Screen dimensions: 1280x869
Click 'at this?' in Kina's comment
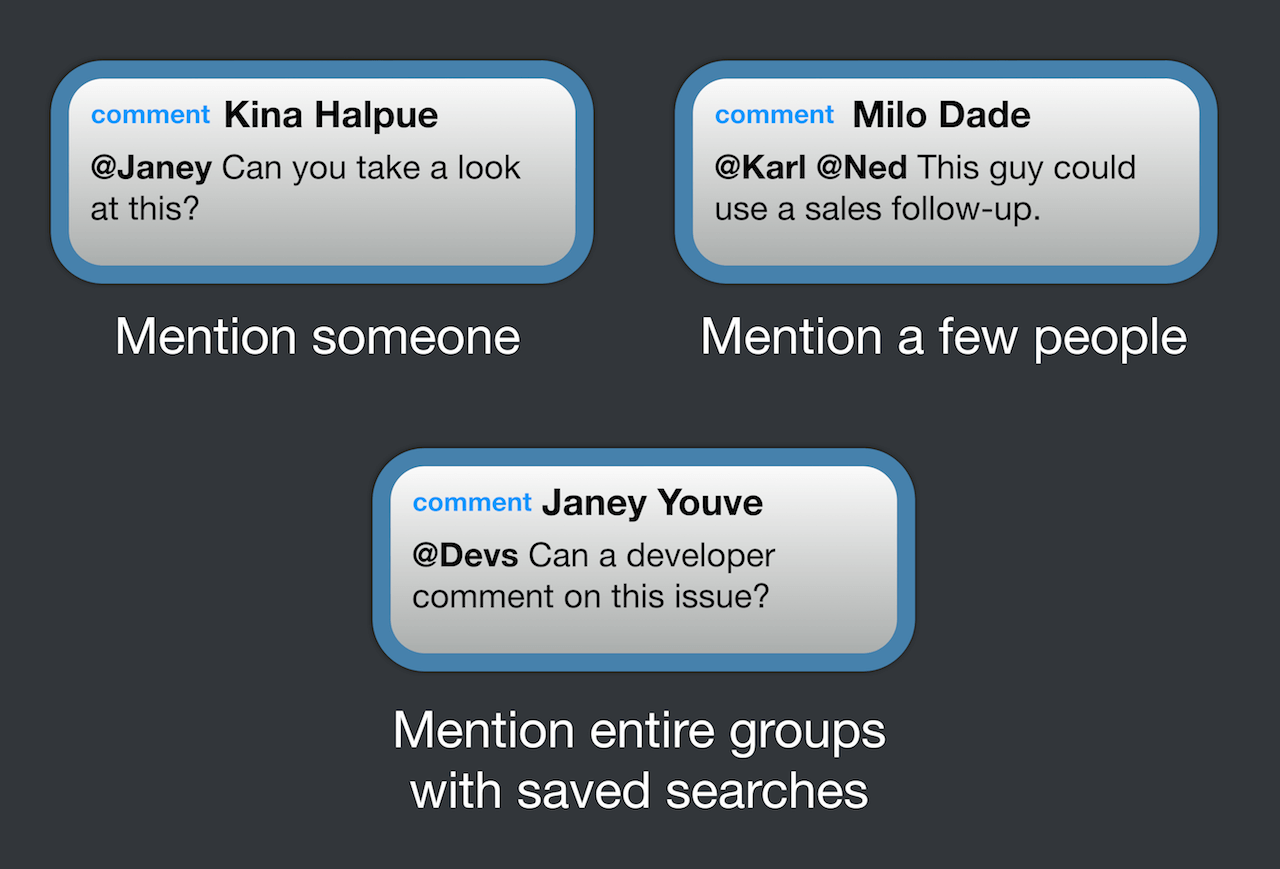point(146,211)
